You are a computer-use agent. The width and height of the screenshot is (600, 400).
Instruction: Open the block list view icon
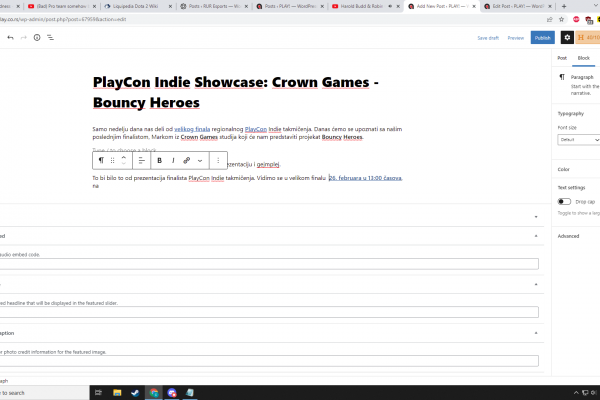click(x=51, y=38)
